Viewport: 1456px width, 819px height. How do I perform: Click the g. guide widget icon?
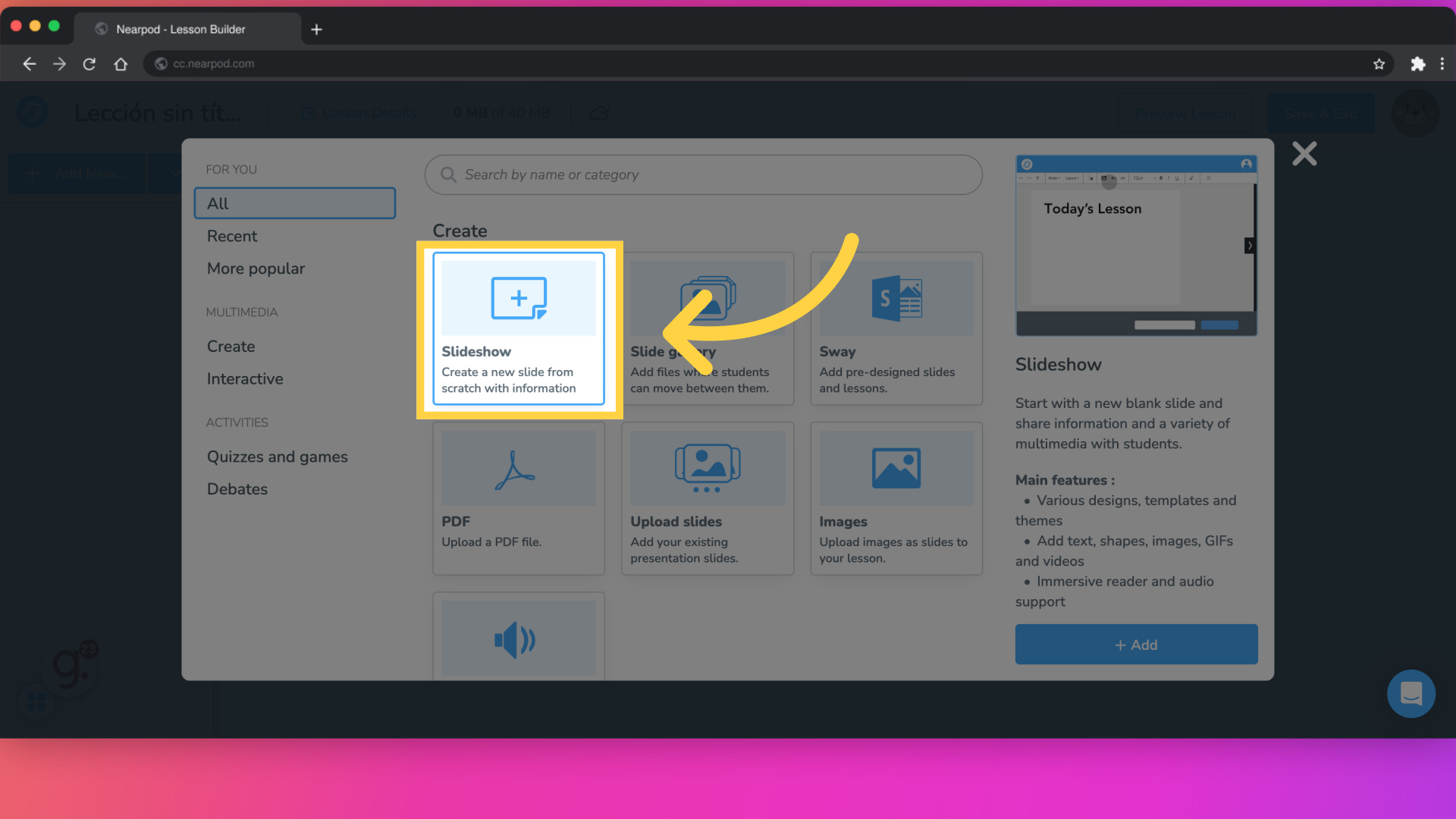70,667
